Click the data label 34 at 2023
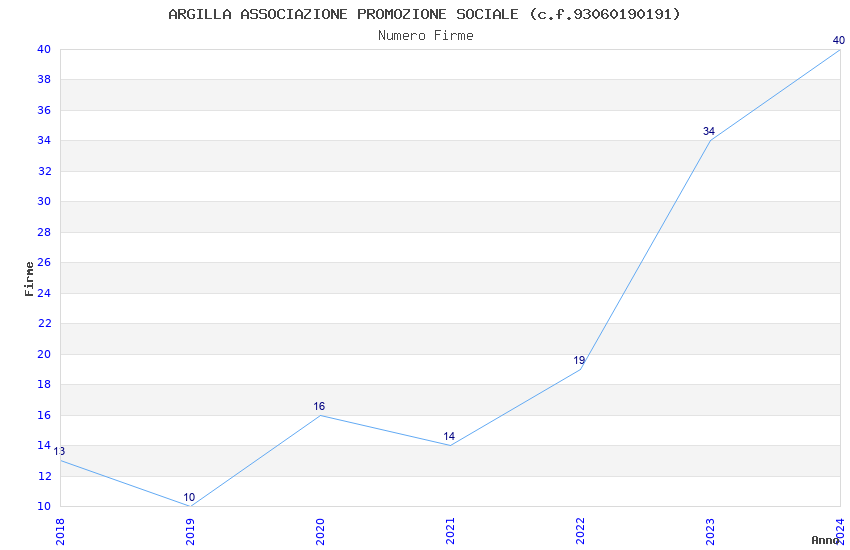Viewport: 850px width, 550px height. [x=709, y=131]
